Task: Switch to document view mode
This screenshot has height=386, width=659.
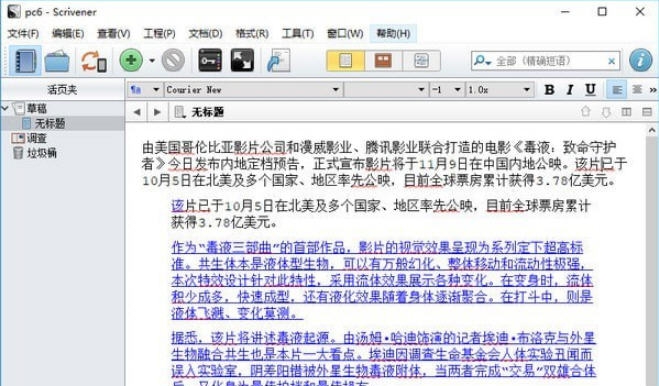Action: click(x=345, y=61)
